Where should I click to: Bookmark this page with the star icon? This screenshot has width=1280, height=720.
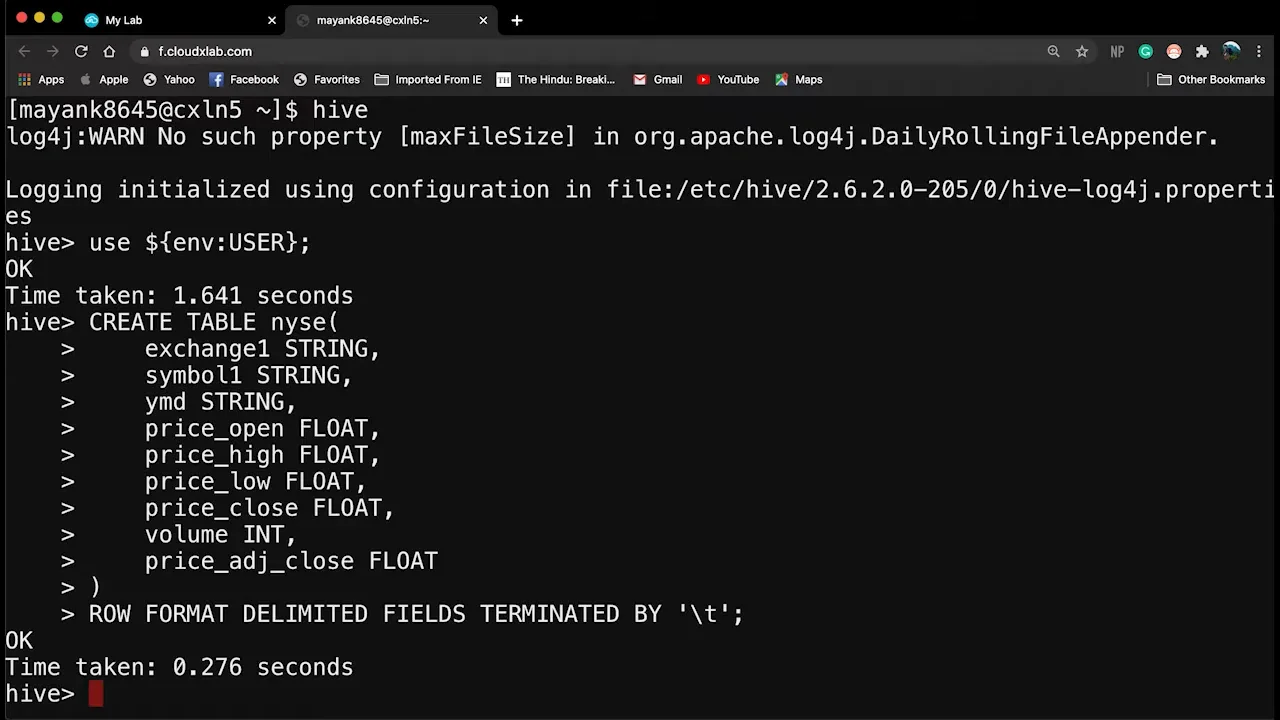pos(1082,51)
